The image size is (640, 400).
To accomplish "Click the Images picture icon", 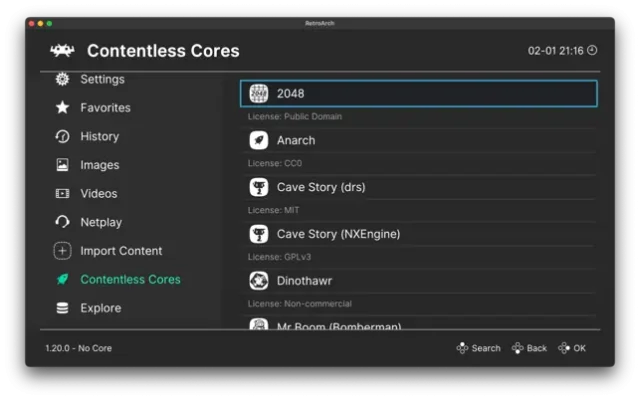I will 62,165.
